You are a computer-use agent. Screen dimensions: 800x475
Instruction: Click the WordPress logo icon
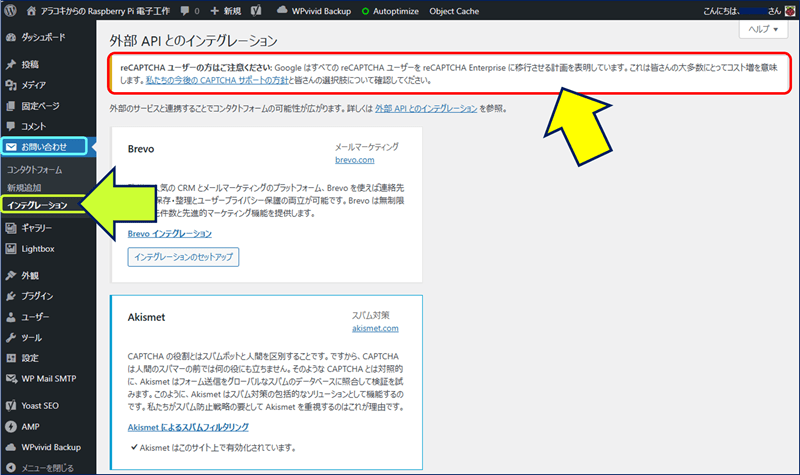point(10,11)
